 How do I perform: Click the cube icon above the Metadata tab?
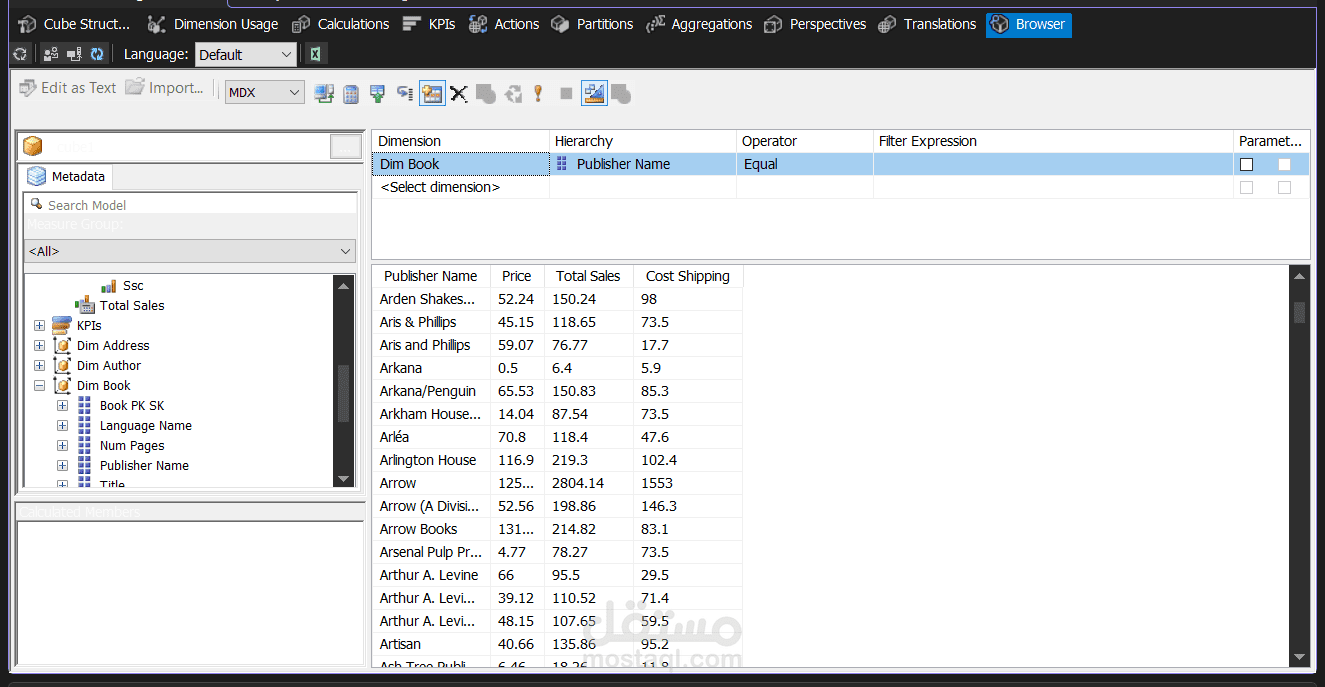click(x=33, y=147)
